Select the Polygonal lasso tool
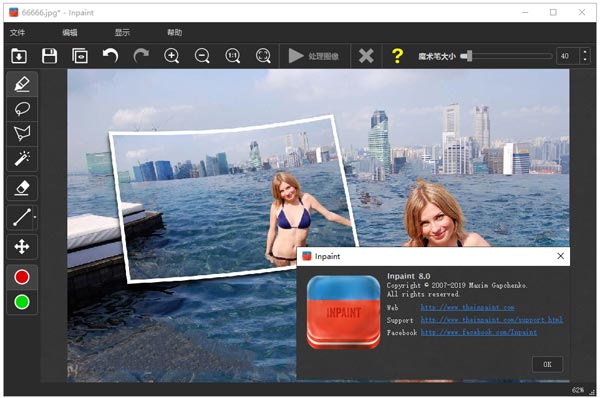This screenshot has height=398, width=600. [22, 133]
